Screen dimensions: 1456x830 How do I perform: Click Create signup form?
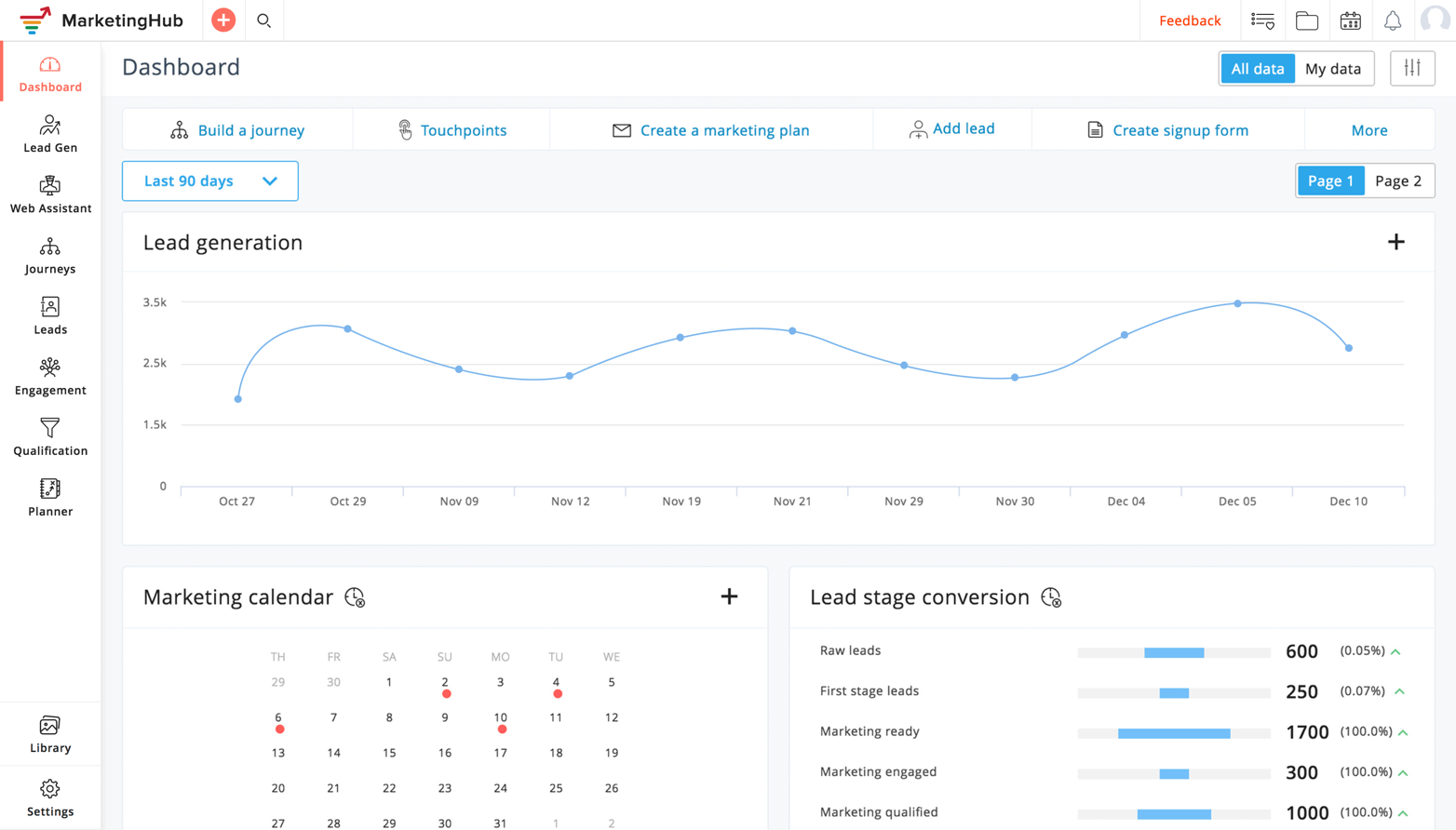pos(1168,130)
